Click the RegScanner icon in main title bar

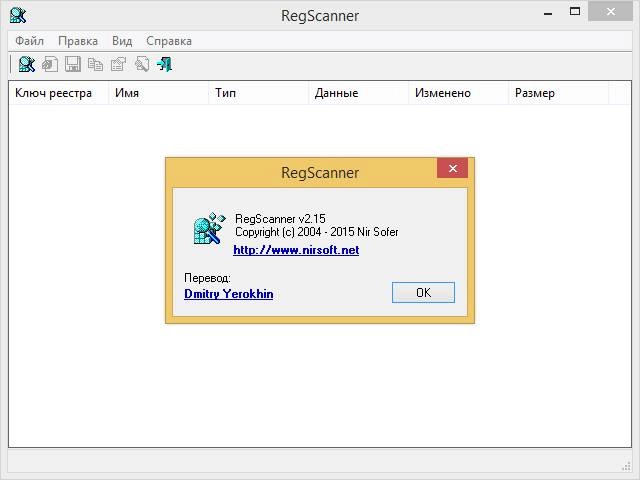(18, 16)
